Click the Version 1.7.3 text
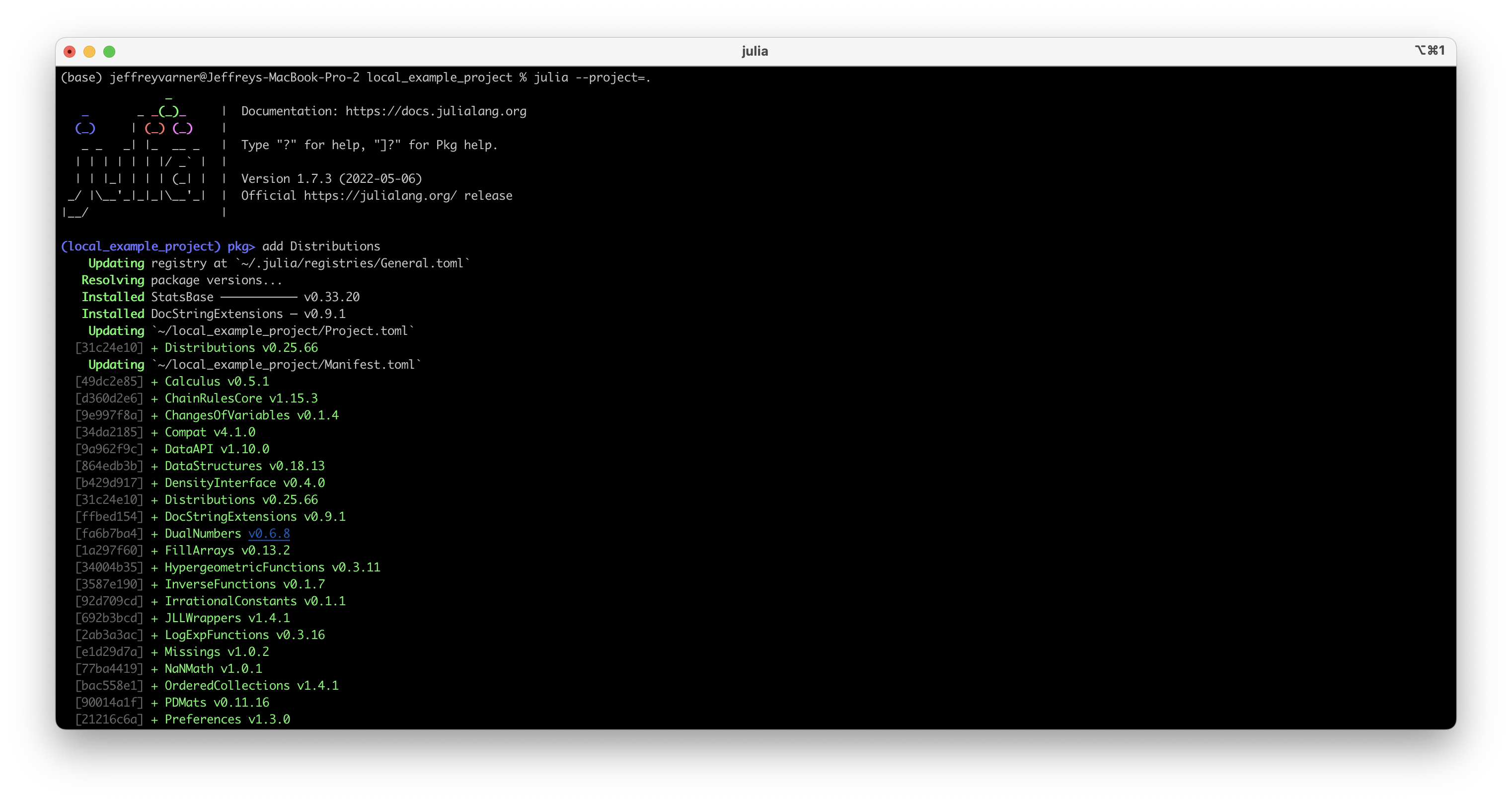The width and height of the screenshot is (1512, 803). click(x=332, y=178)
